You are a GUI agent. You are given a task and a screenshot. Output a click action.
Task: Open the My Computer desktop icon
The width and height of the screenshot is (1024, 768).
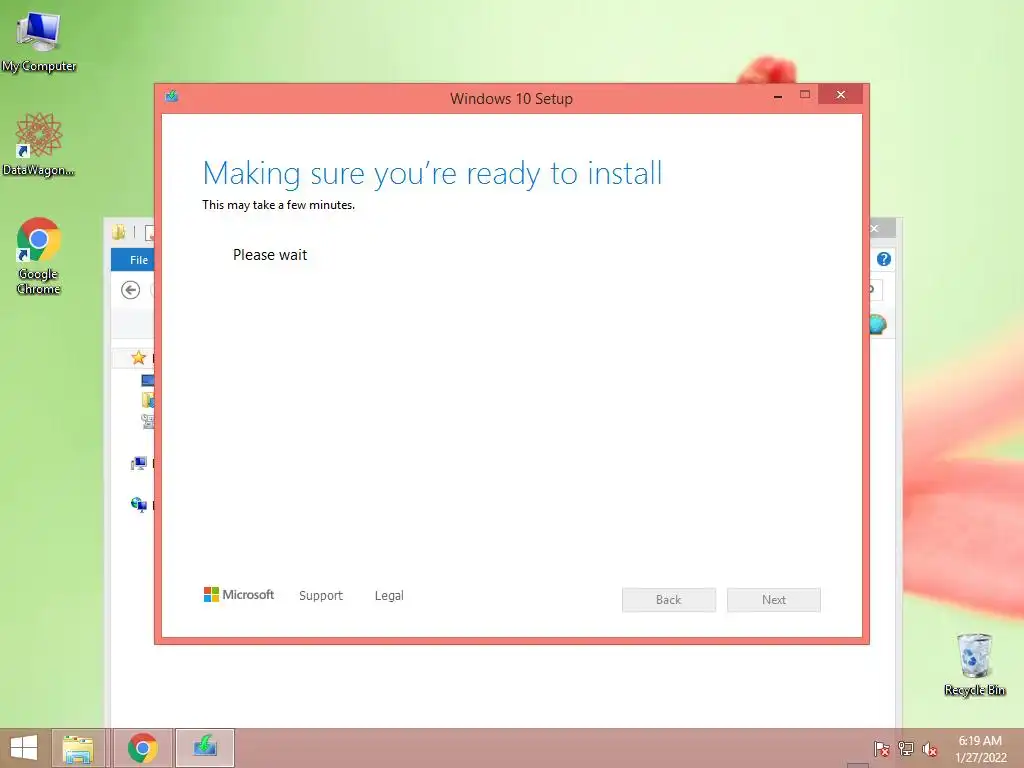(39, 41)
